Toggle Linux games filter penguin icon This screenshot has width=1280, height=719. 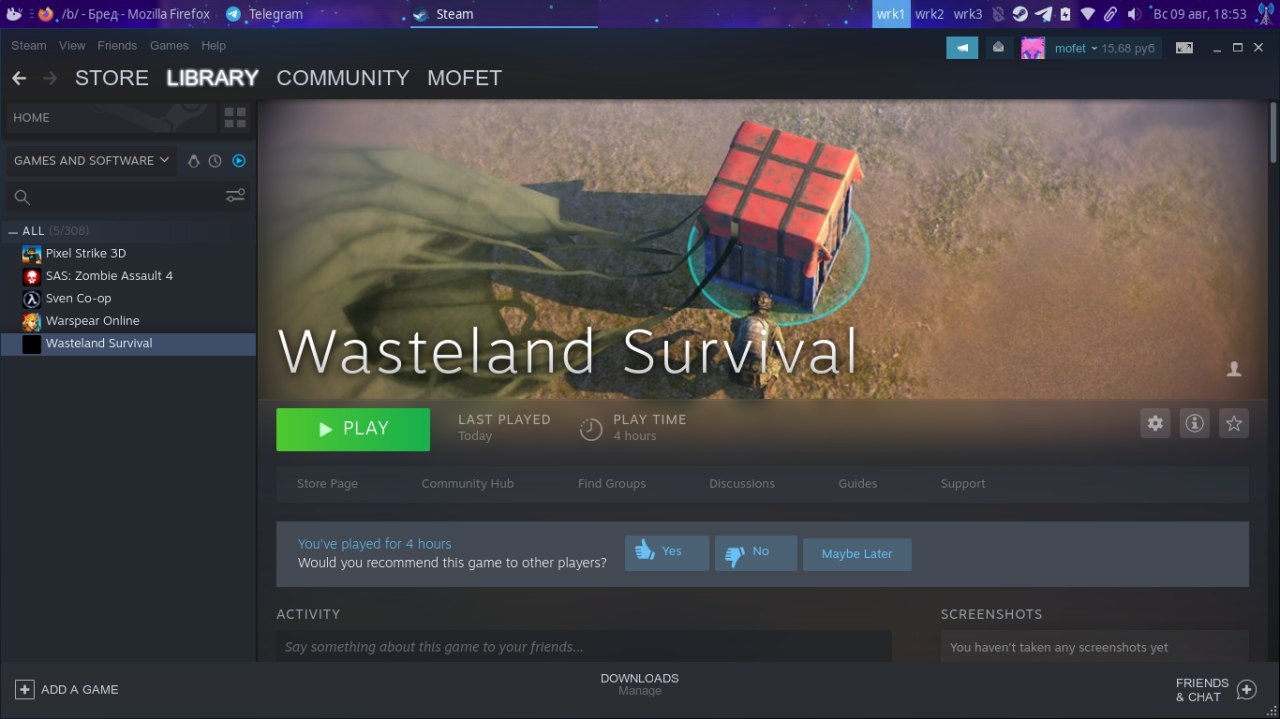coord(194,161)
